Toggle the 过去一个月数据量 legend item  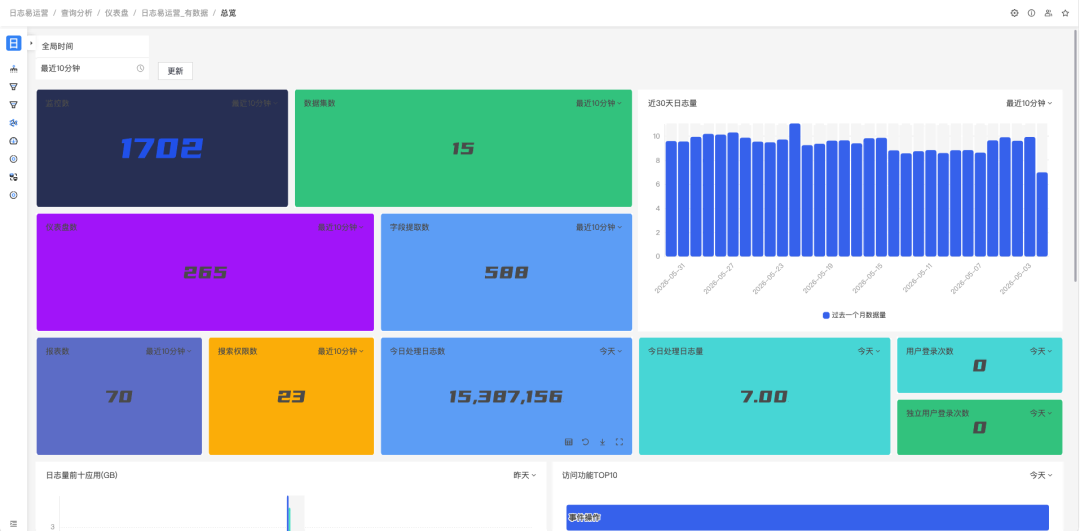[854, 315]
